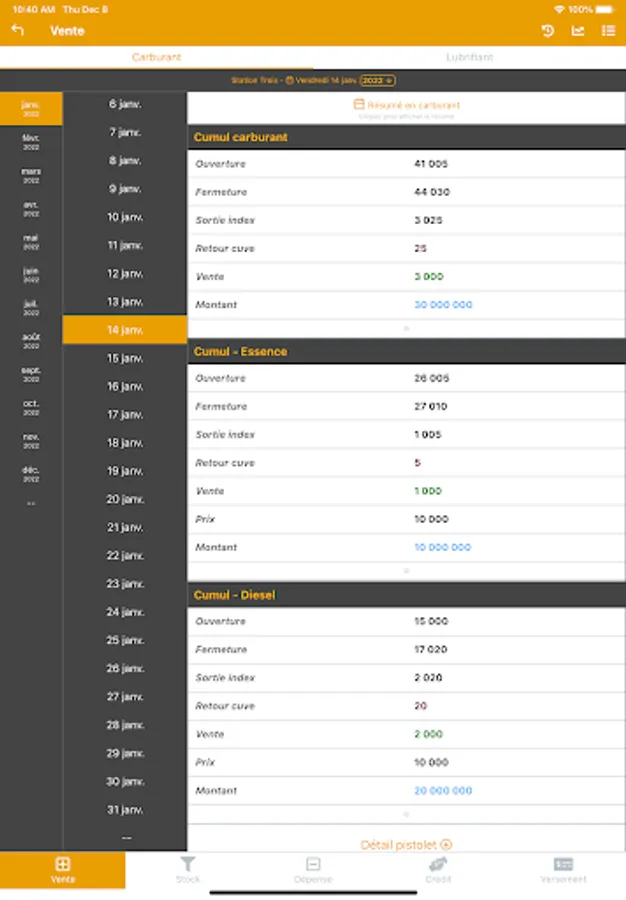626x900 pixels.
Task: Tap the back arrow icon
Action: [x=17, y=30]
